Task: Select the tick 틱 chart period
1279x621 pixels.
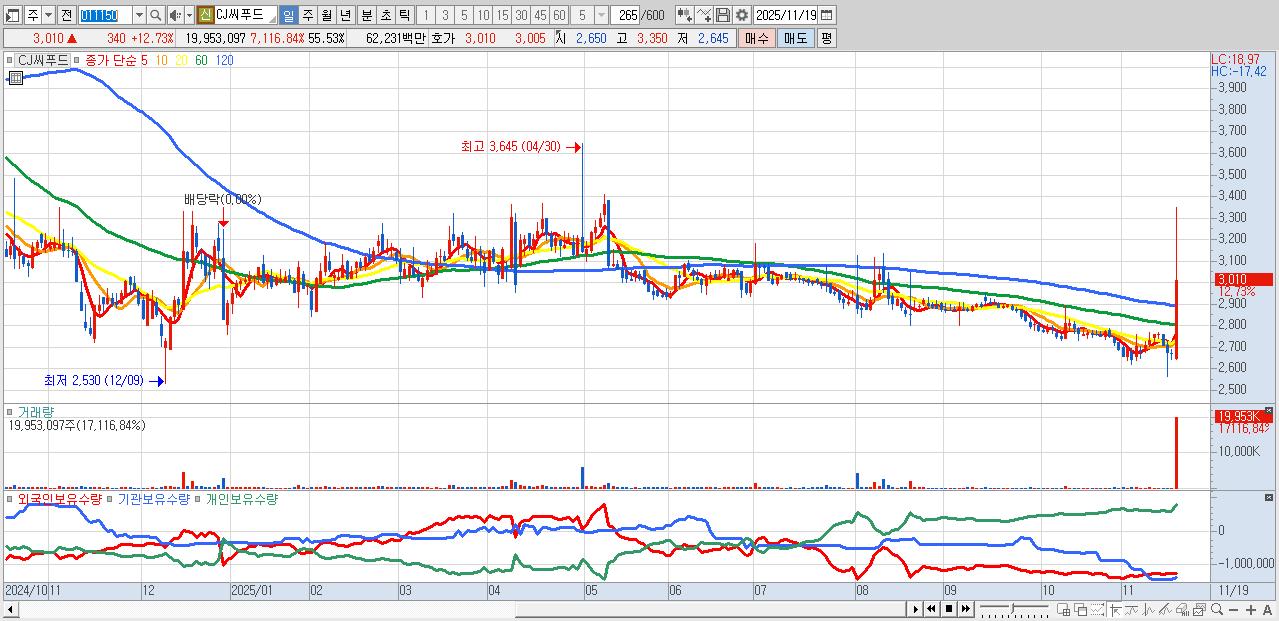Action: [404, 15]
